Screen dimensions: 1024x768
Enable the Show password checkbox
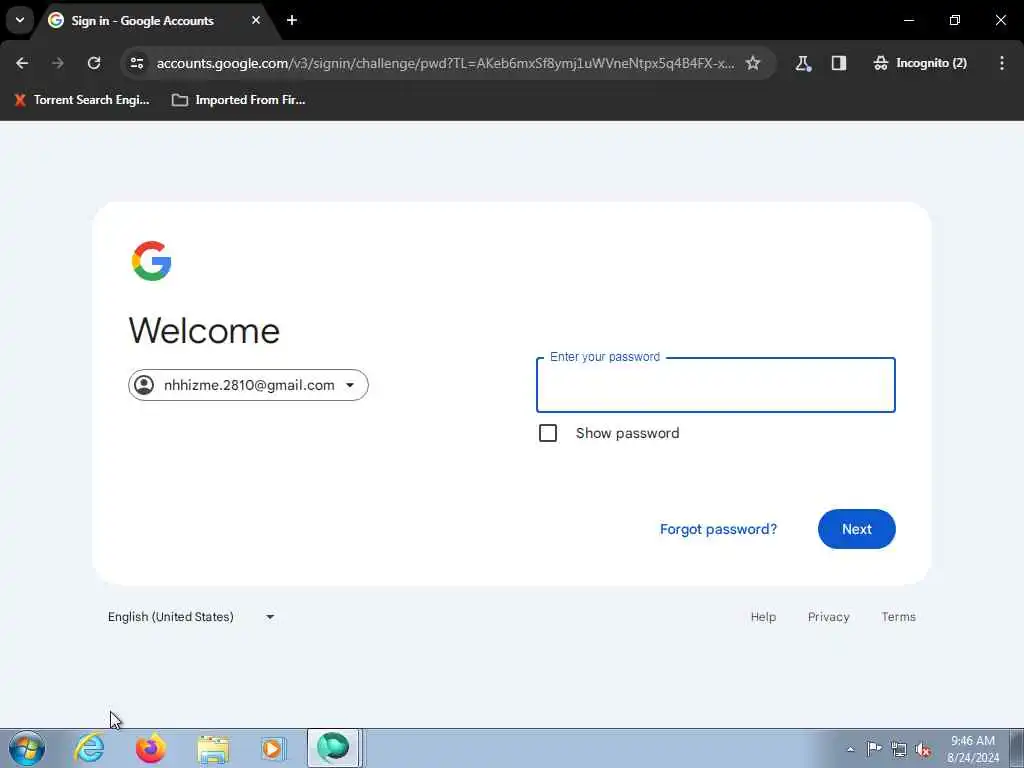click(548, 433)
